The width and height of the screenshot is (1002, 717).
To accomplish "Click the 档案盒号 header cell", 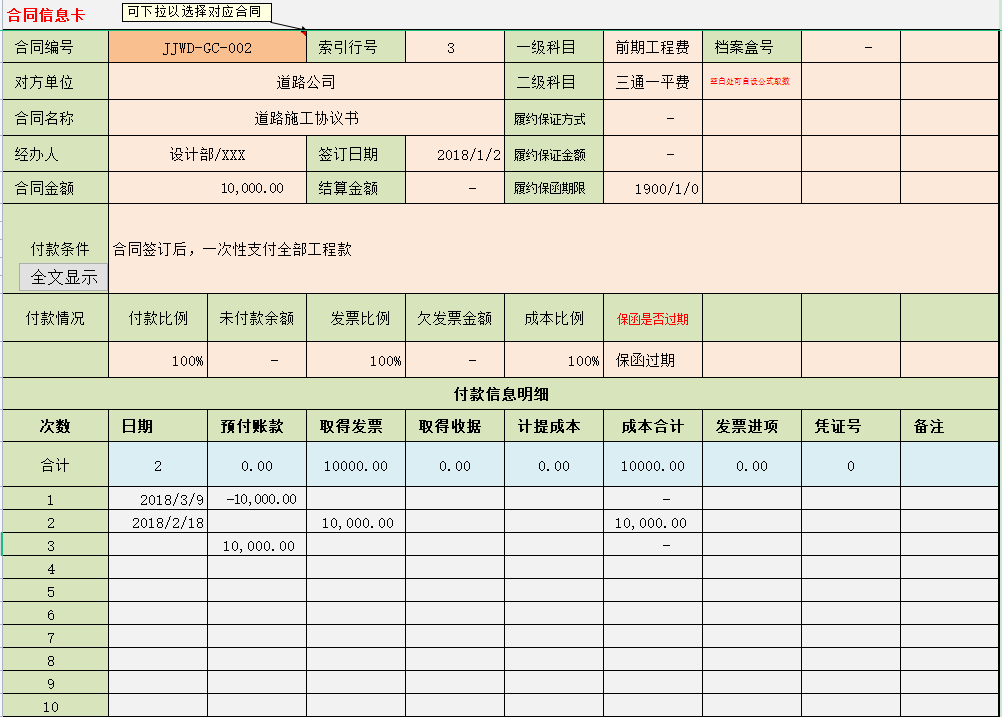I will [x=751, y=46].
